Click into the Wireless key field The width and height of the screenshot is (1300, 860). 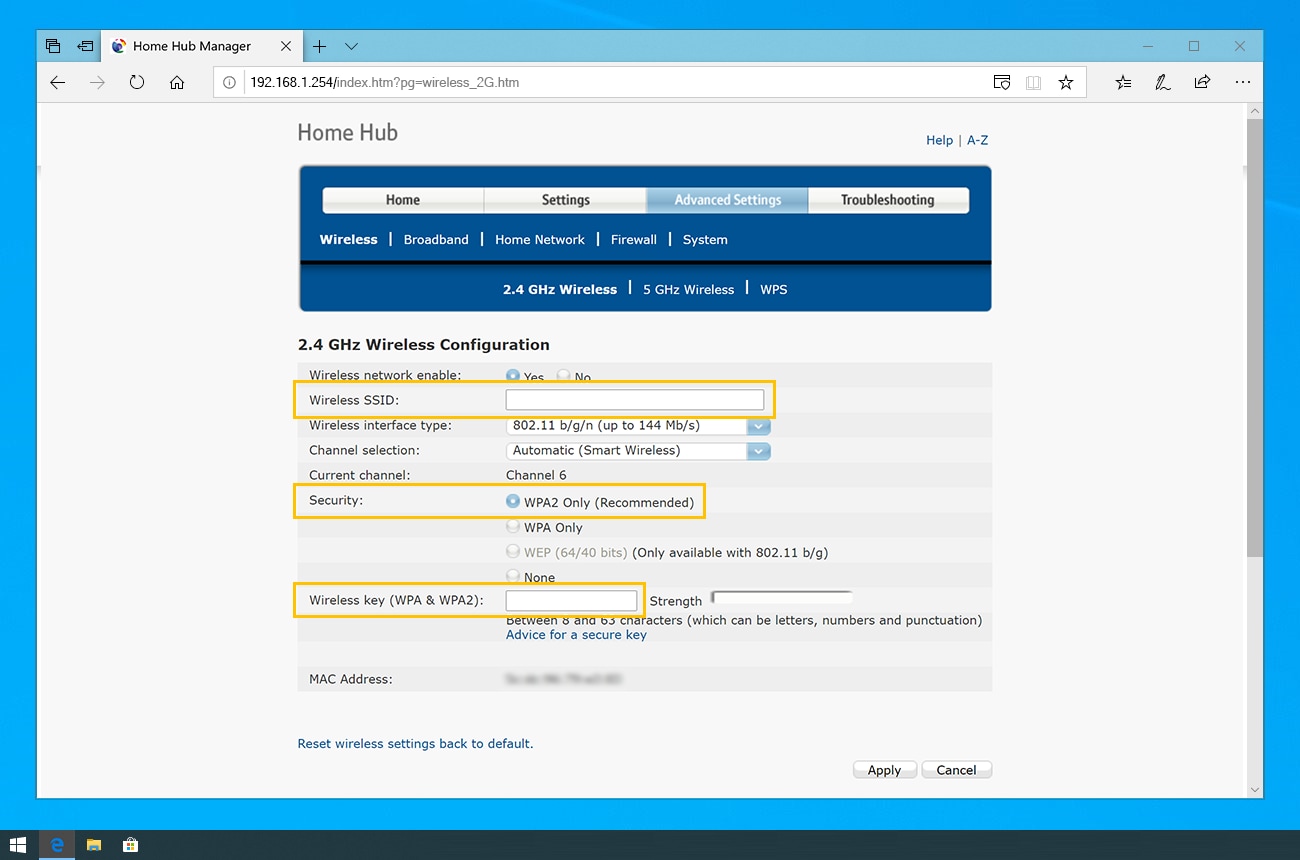click(x=571, y=600)
